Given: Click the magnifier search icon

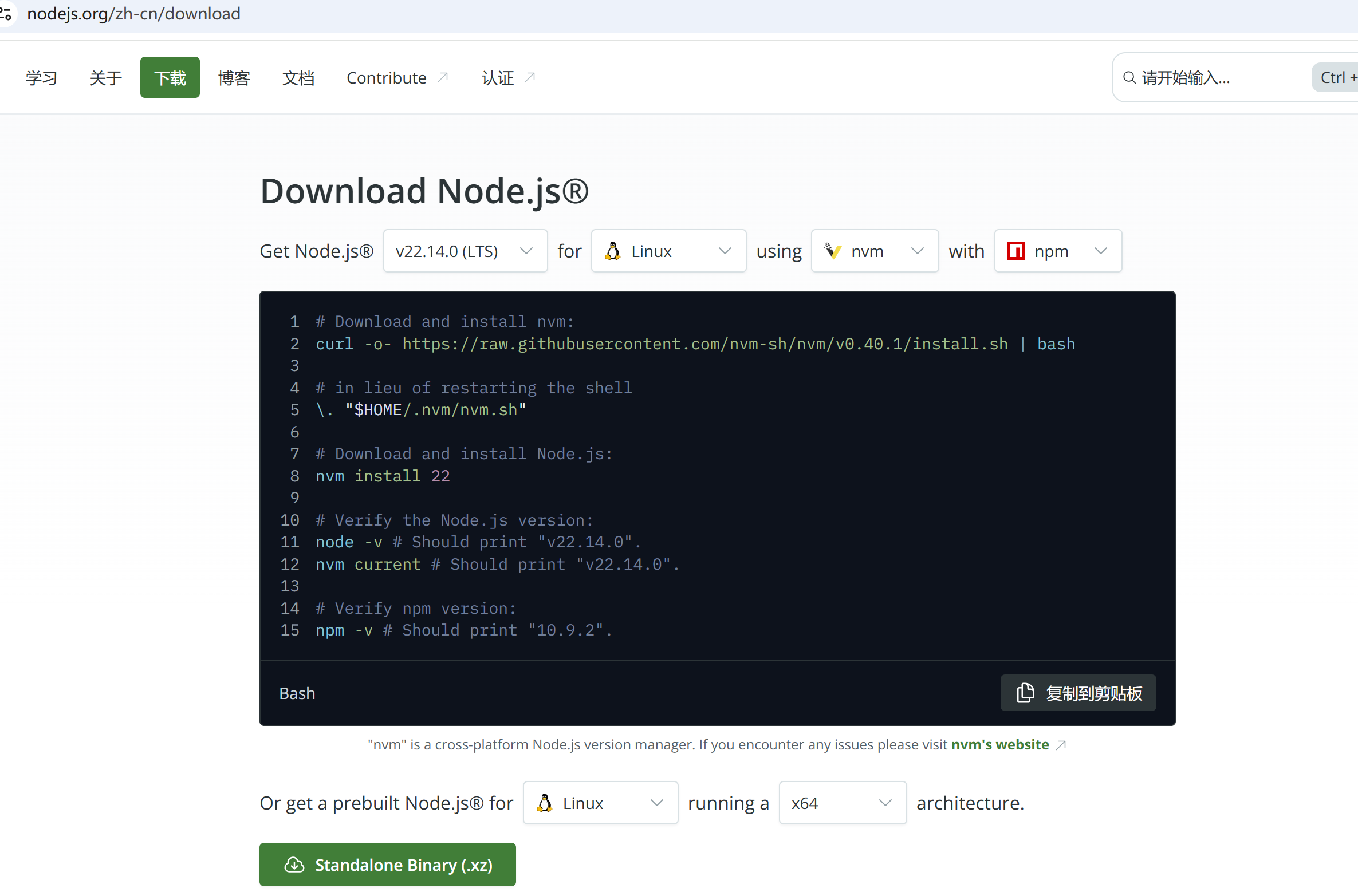Looking at the screenshot, I should (x=1128, y=78).
